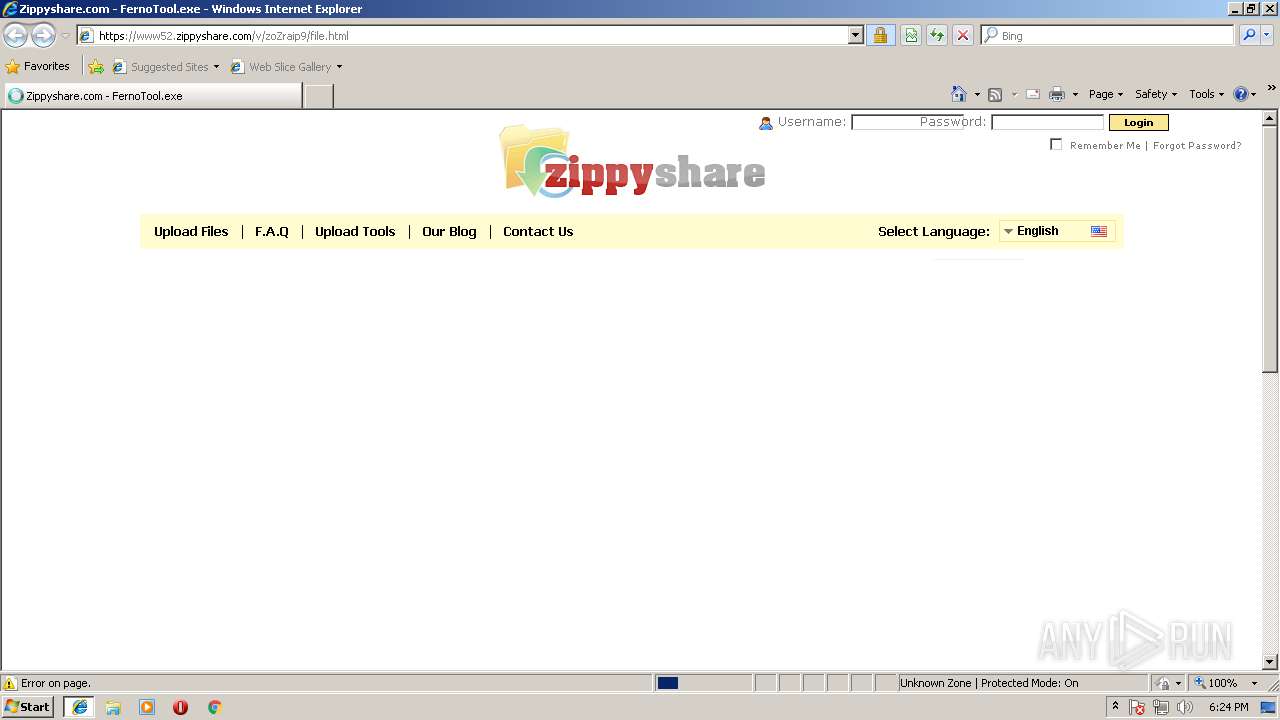The width and height of the screenshot is (1280, 720).
Task: Expand Web Slice Gallery dropdown
Action: tap(339, 67)
